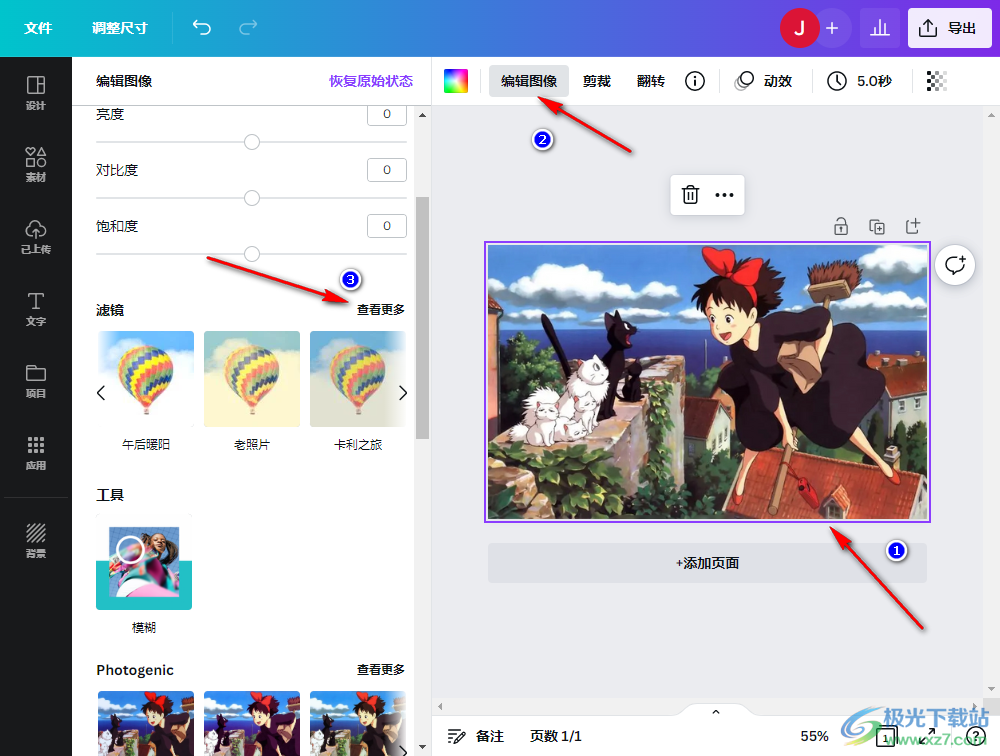Lock the page with padlock icon
Viewport: 1000px width, 756px height.
[x=841, y=226]
